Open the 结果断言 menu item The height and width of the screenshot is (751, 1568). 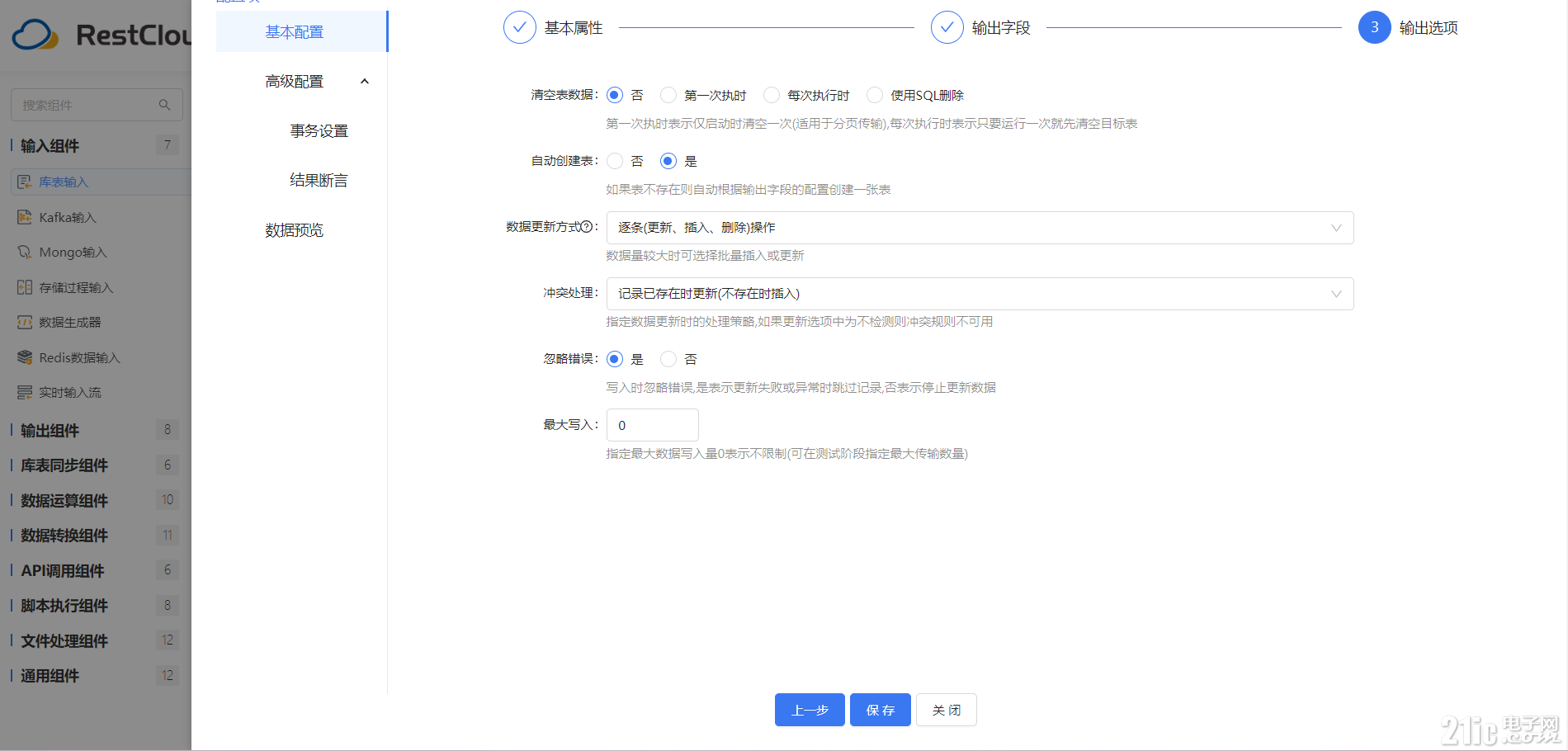pos(319,180)
